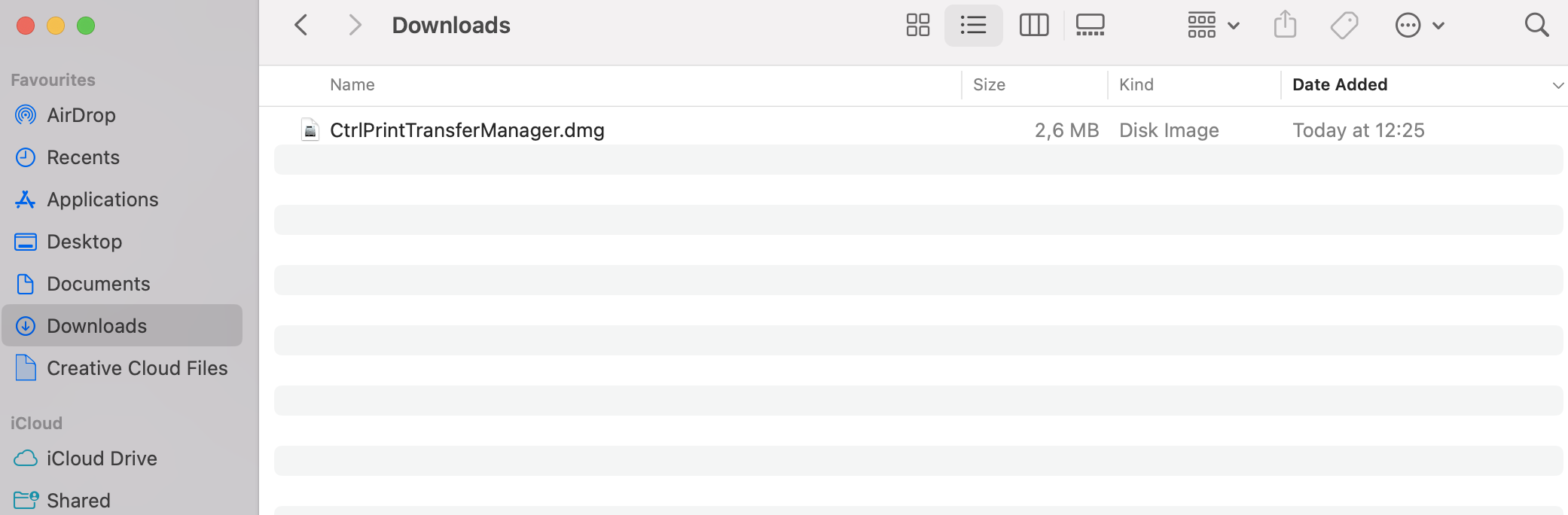1568x515 pixels.
Task: Switch to gallery view
Action: pos(1090,25)
